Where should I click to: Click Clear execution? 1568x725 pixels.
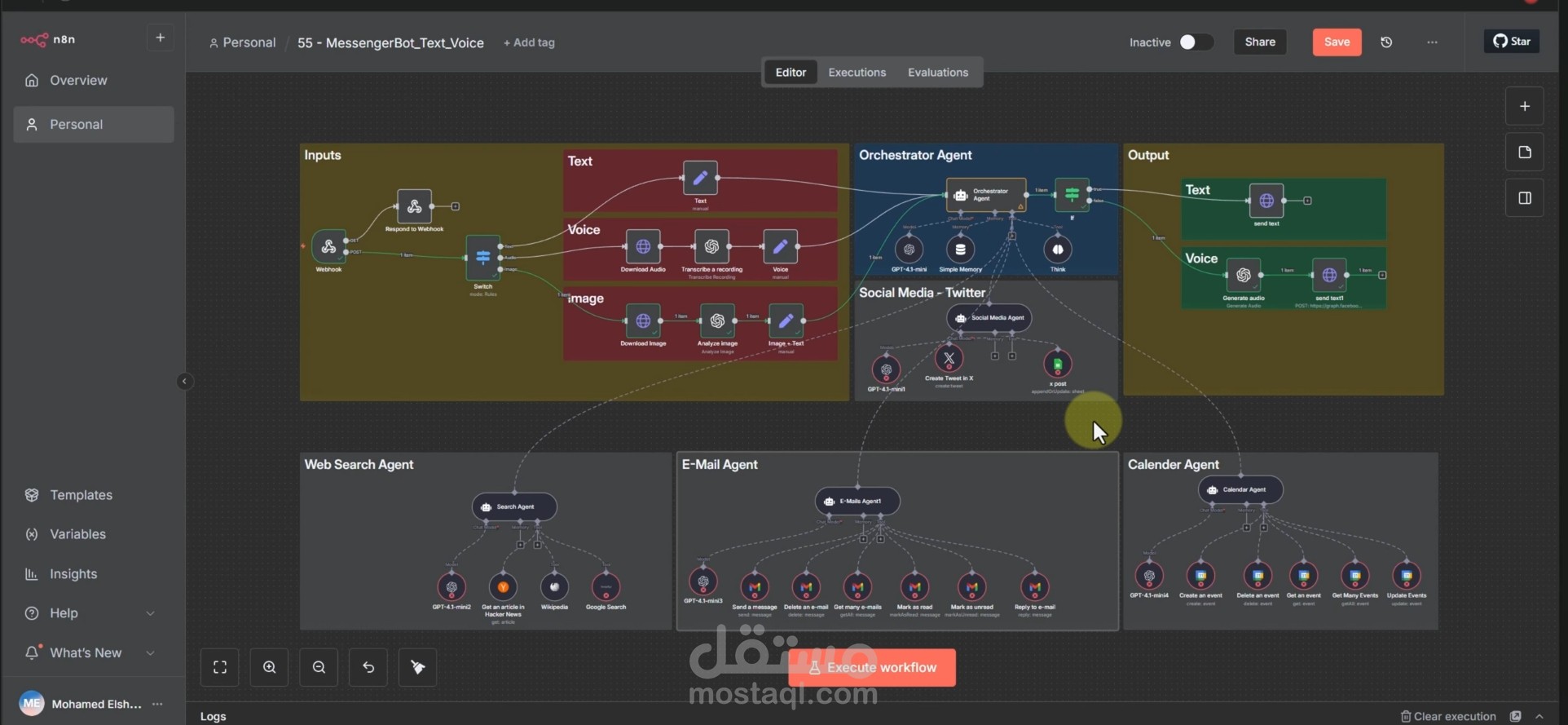[1447, 716]
